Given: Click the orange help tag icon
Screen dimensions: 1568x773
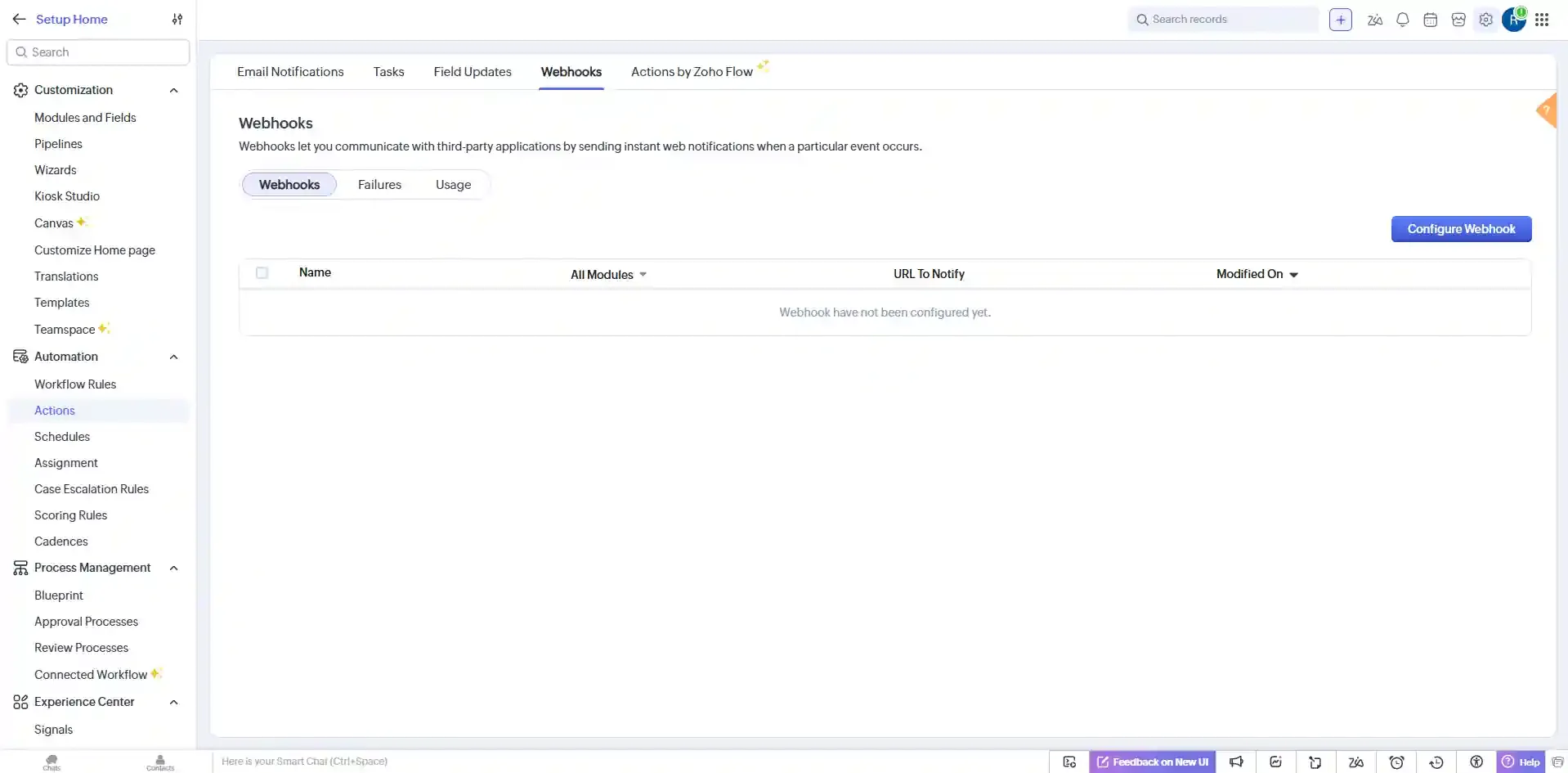Looking at the screenshot, I should (1546, 110).
